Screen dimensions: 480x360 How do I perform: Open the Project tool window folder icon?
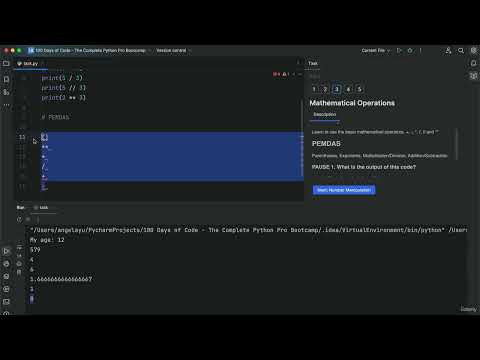coord(6,63)
